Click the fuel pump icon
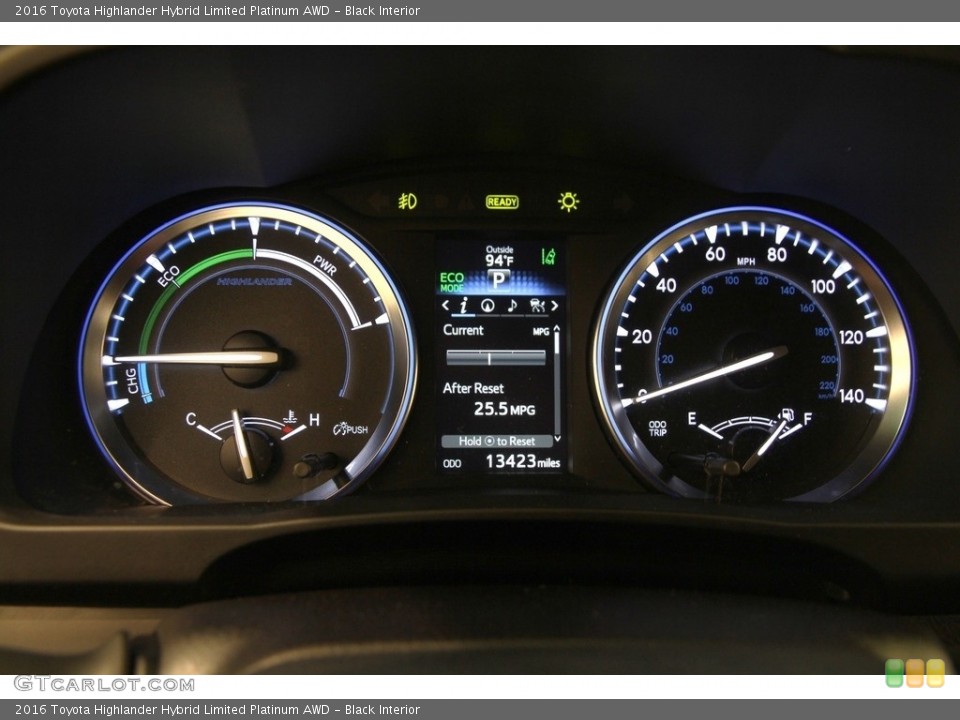This screenshot has width=960, height=720. click(786, 415)
